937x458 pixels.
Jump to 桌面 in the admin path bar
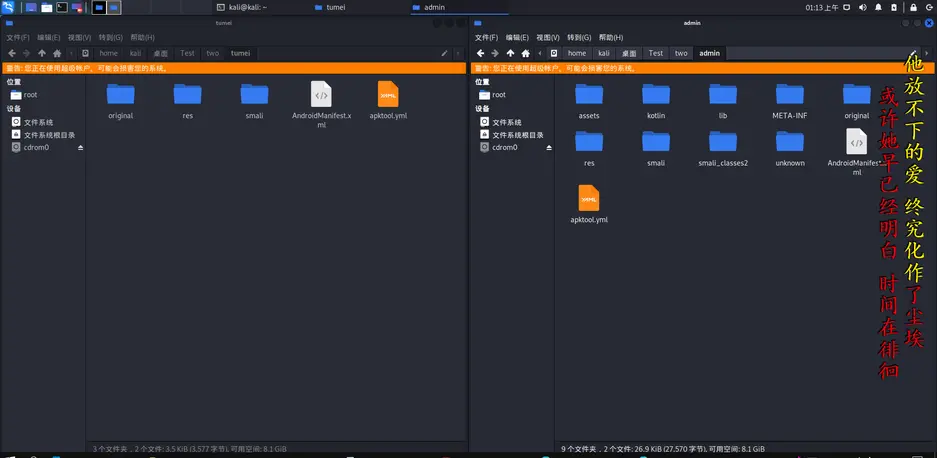(629, 53)
